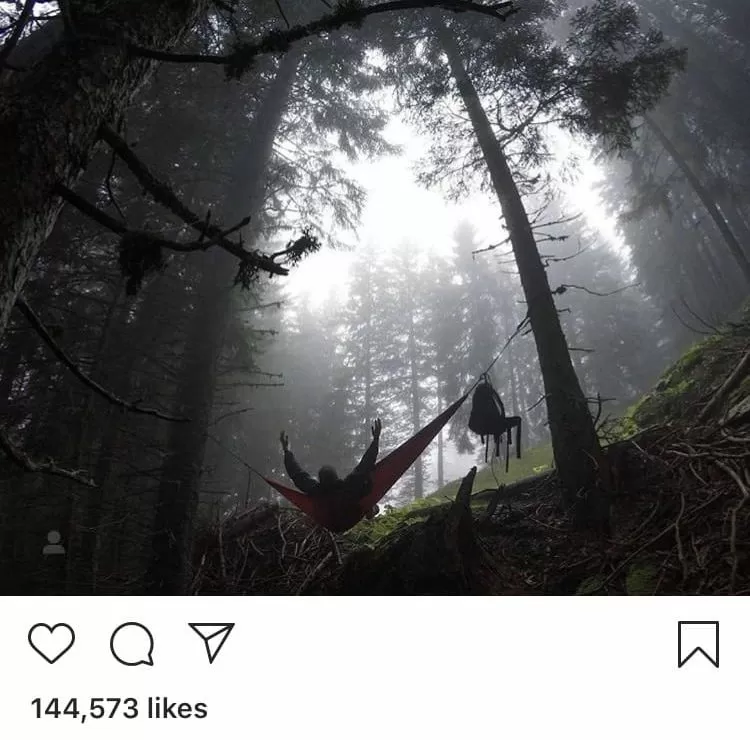
Task: Show tagged people via the person icon
Action: click(x=54, y=543)
